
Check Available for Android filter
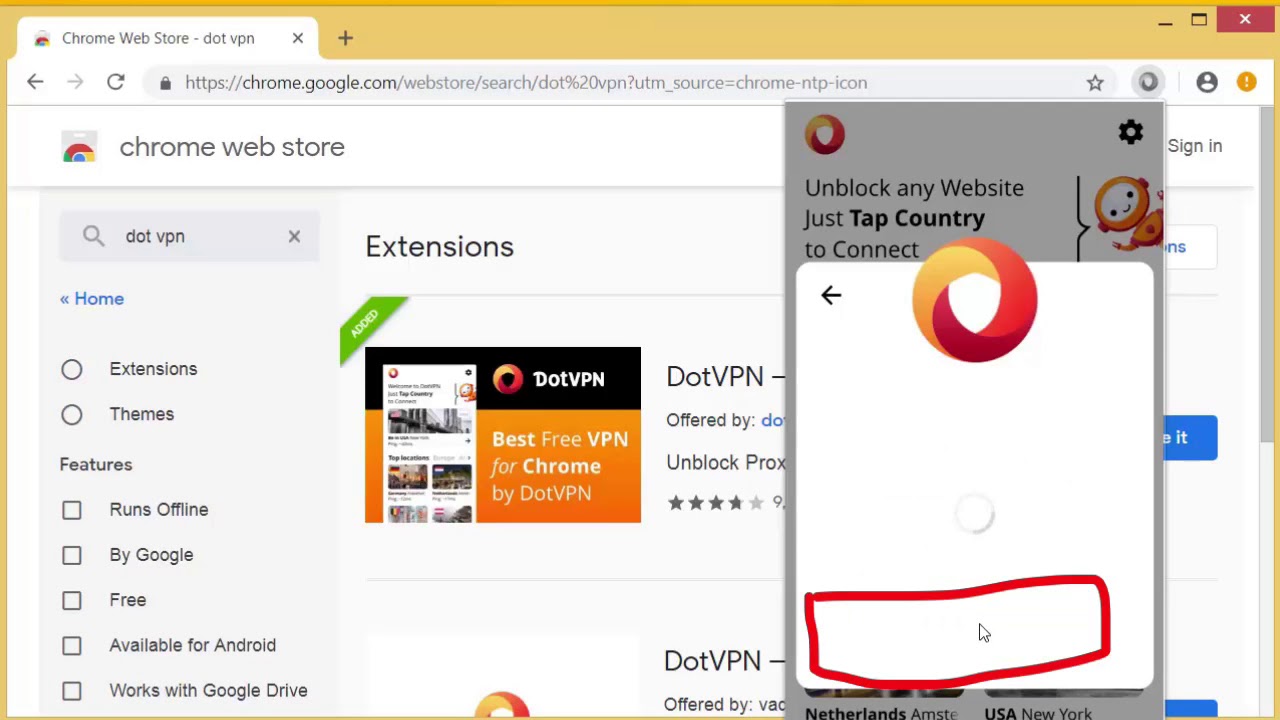tap(72, 646)
